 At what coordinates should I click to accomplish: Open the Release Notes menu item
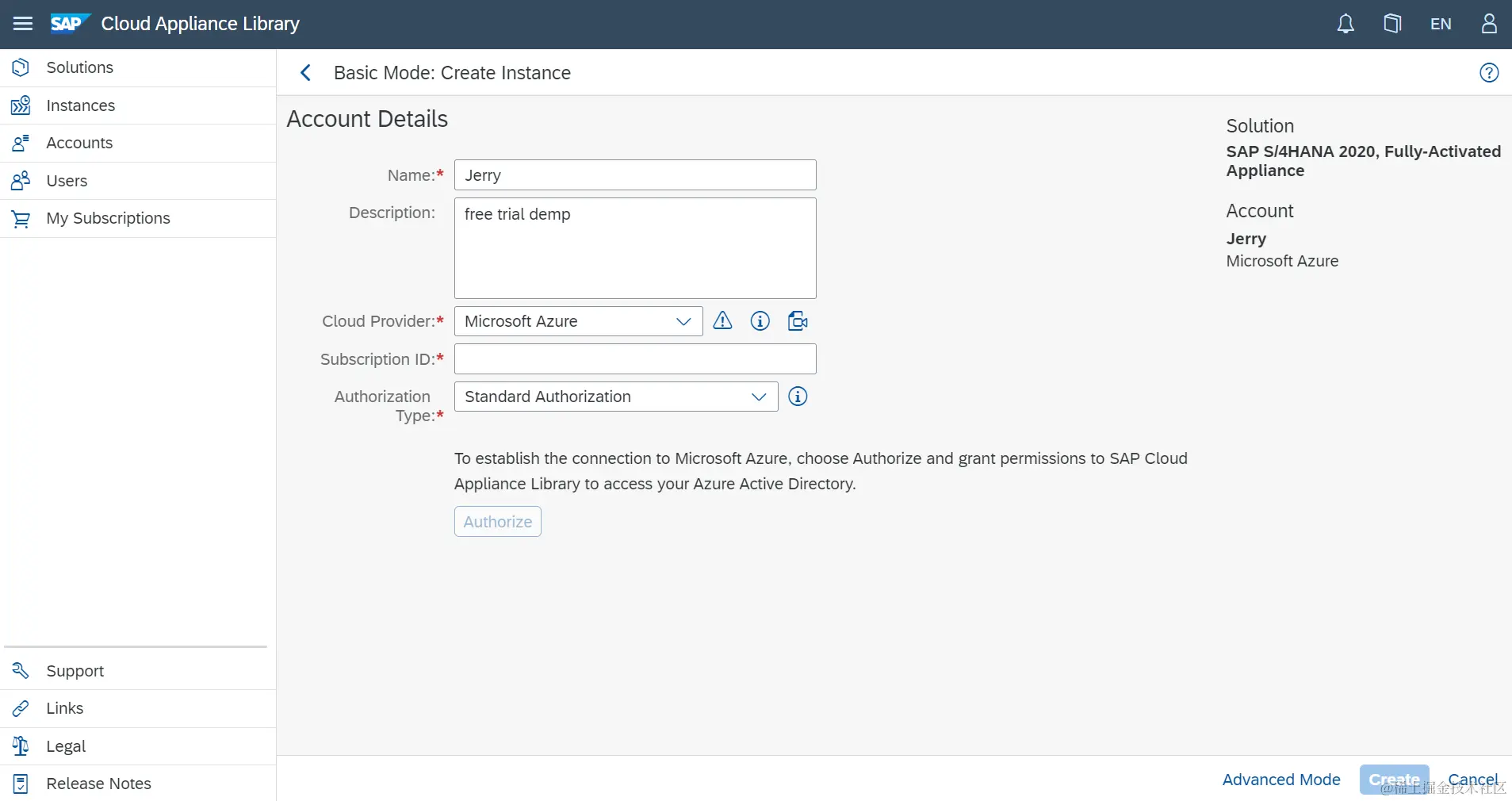[x=138, y=784]
